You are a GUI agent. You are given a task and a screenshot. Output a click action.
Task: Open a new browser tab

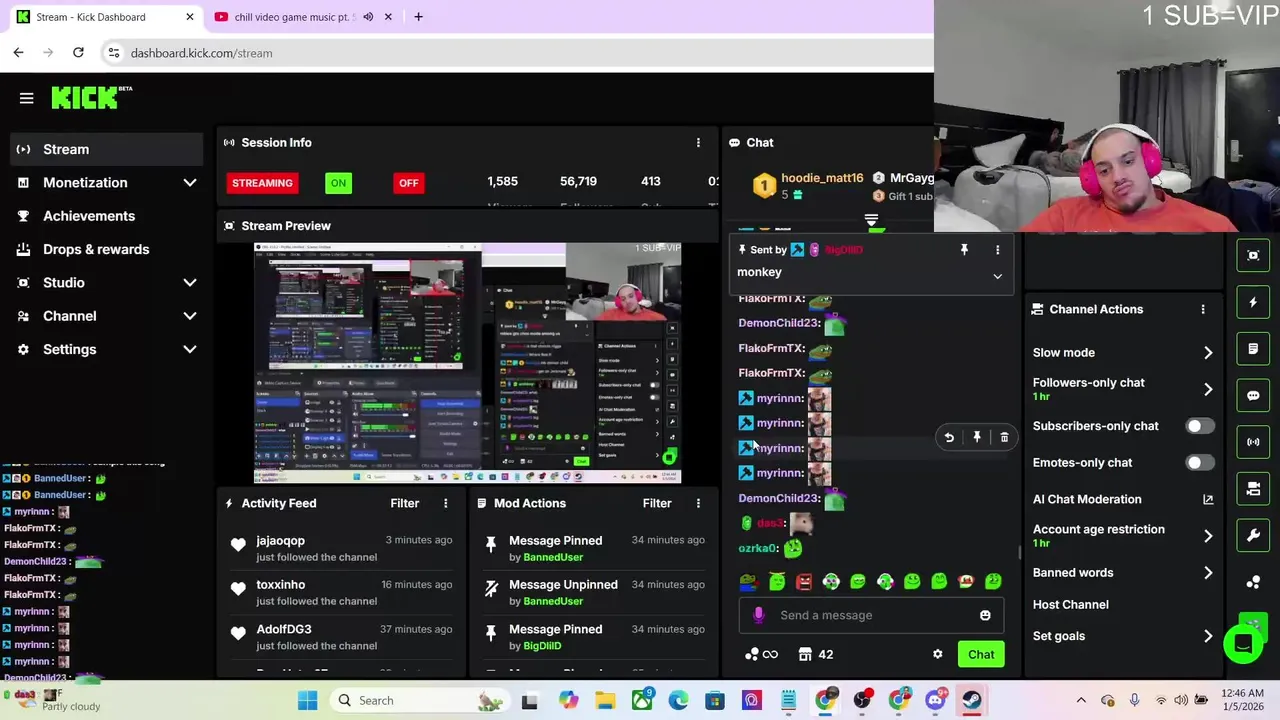418,17
